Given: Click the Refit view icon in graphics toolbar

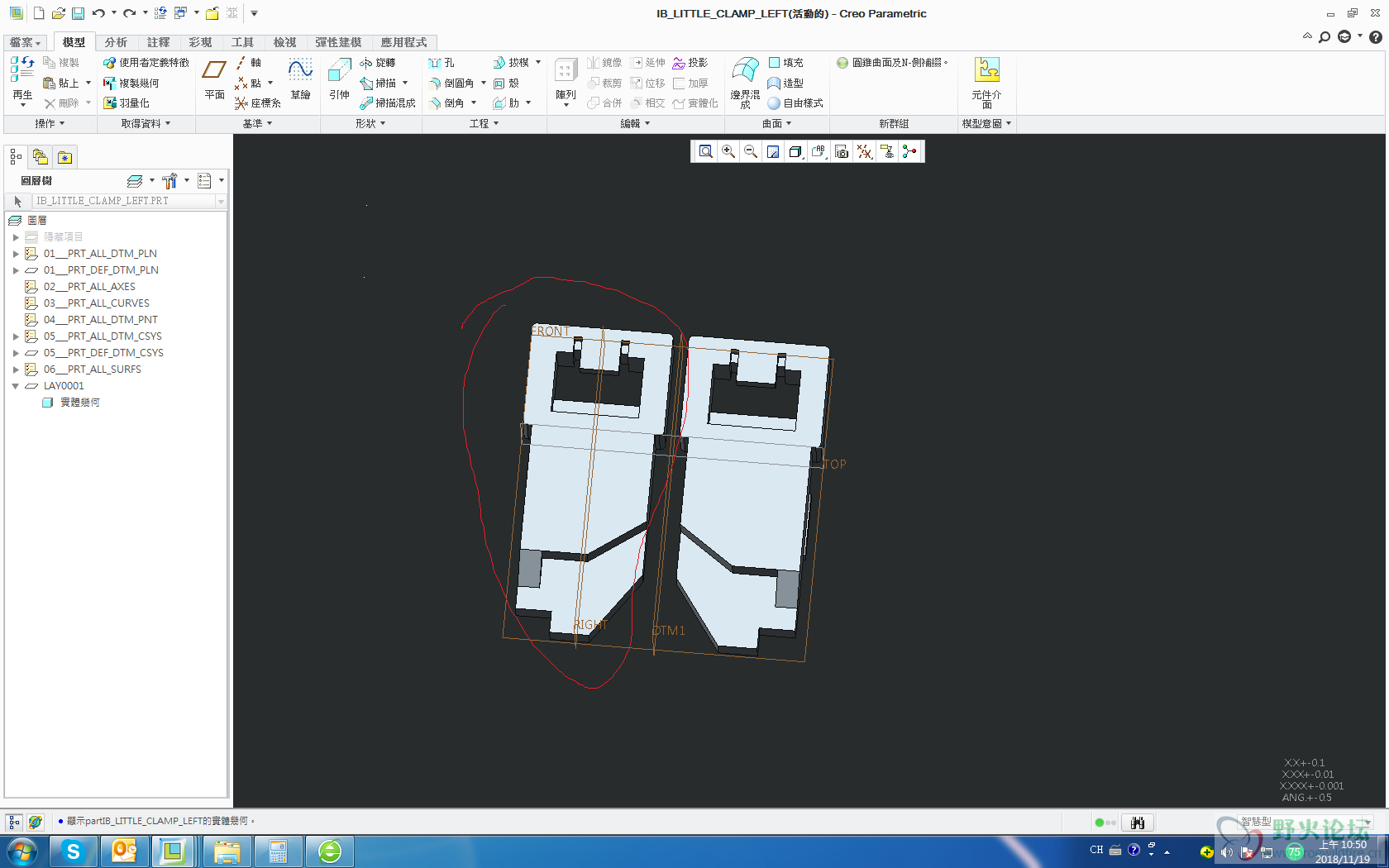Looking at the screenshot, I should click(x=705, y=151).
